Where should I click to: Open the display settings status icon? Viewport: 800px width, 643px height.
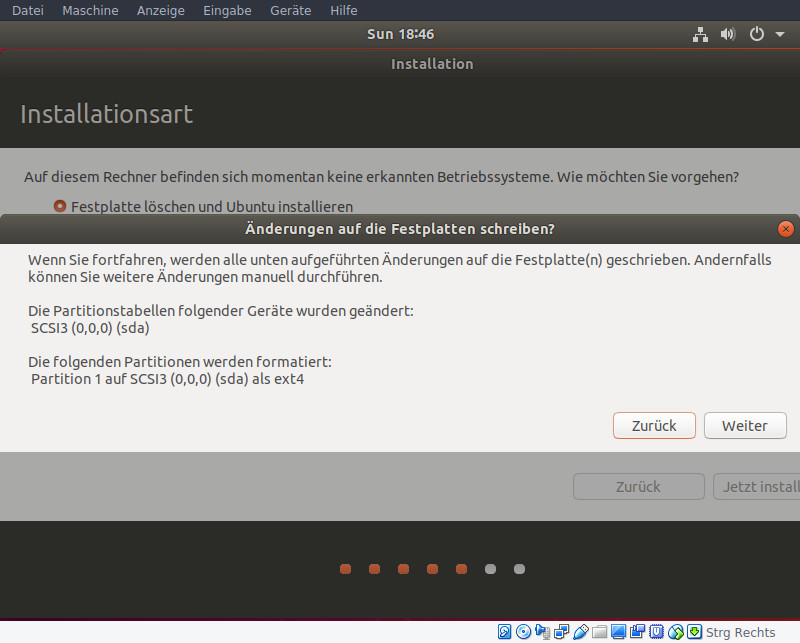click(x=618, y=632)
